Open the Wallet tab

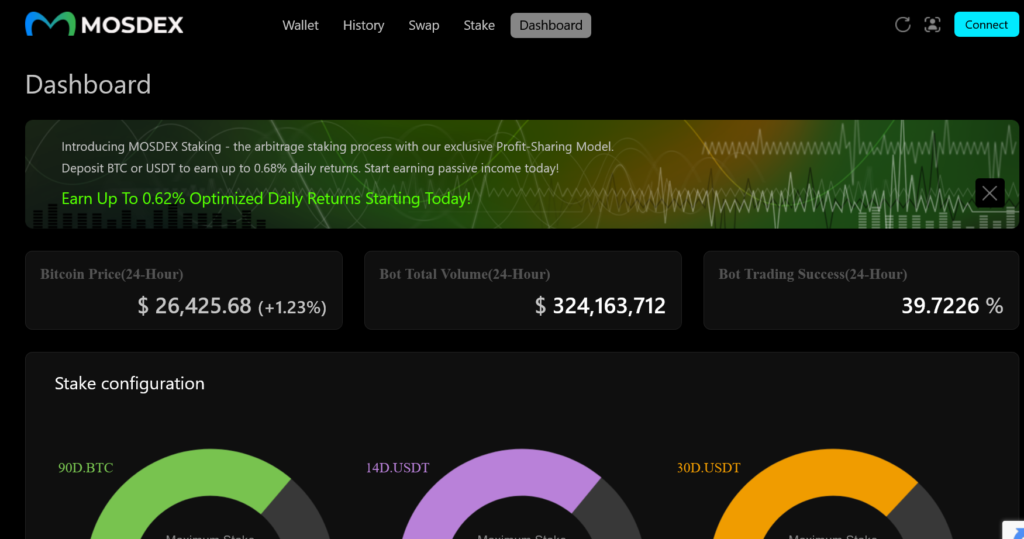point(300,25)
